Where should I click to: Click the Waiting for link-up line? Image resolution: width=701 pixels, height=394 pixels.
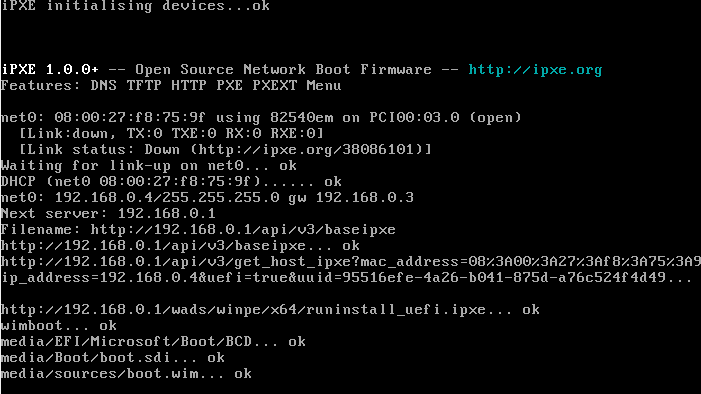(x=148, y=166)
